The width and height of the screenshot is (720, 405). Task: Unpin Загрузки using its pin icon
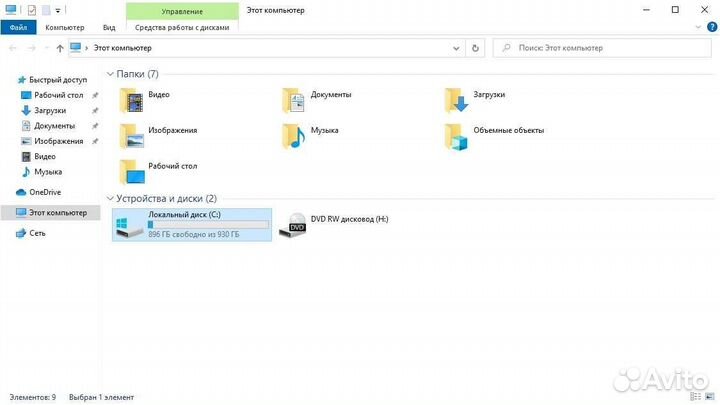(95, 111)
